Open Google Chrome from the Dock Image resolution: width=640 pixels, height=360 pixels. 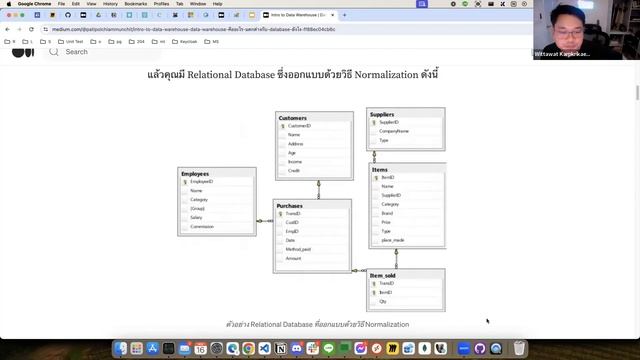(x=248, y=349)
